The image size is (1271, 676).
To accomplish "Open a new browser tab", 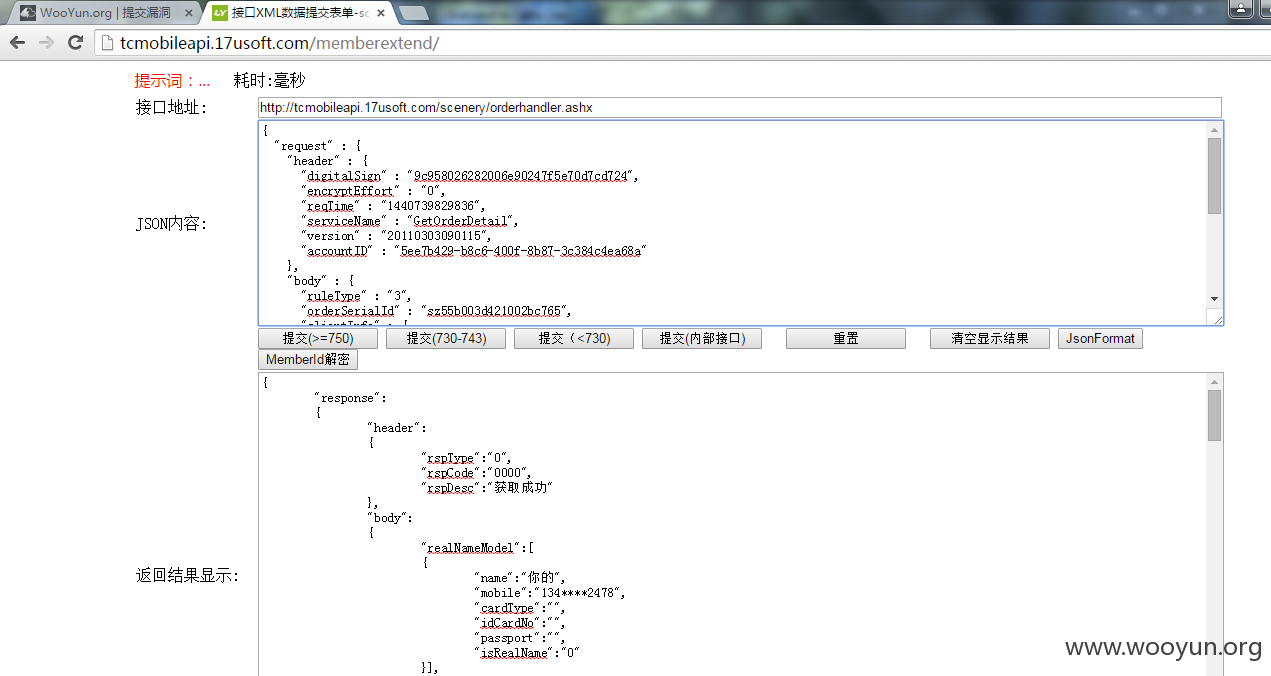I will 413,13.
